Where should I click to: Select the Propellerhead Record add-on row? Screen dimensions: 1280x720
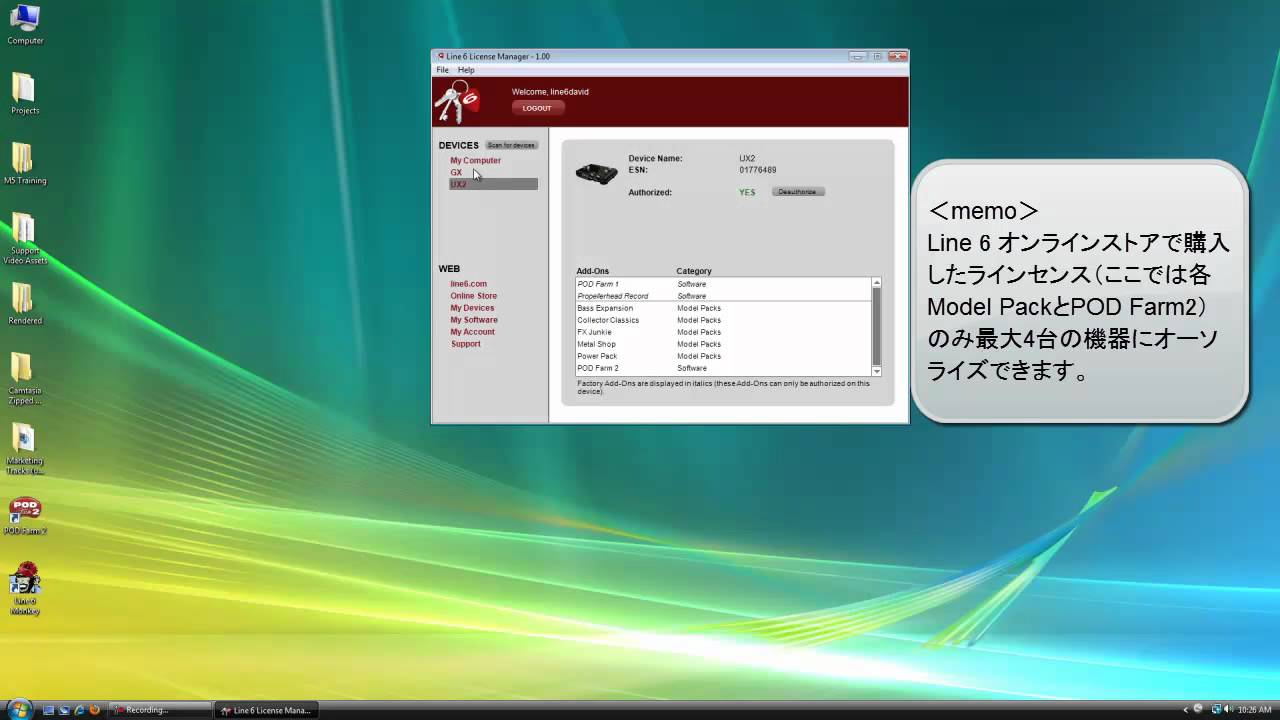pyautogui.click(x=723, y=296)
